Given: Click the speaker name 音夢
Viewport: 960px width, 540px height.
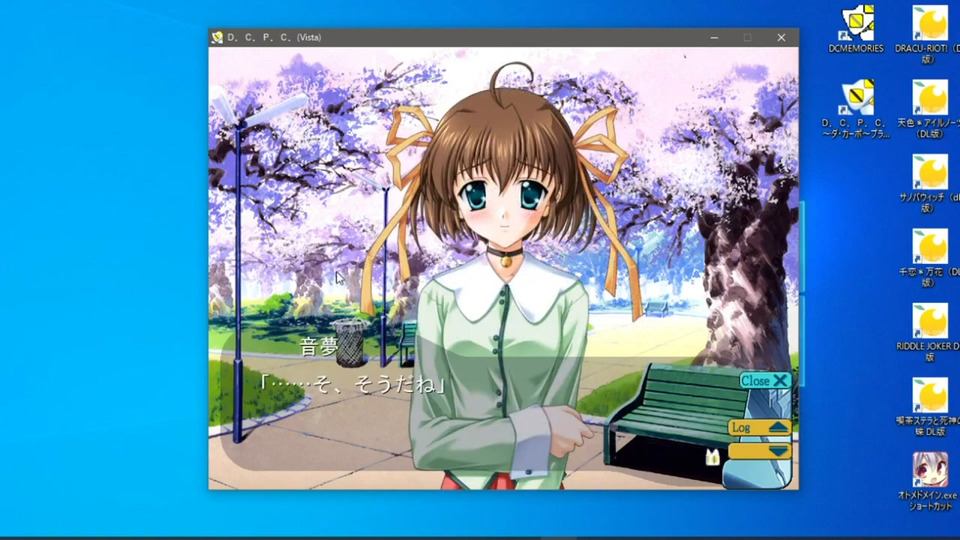Looking at the screenshot, I should coord(318,347).
